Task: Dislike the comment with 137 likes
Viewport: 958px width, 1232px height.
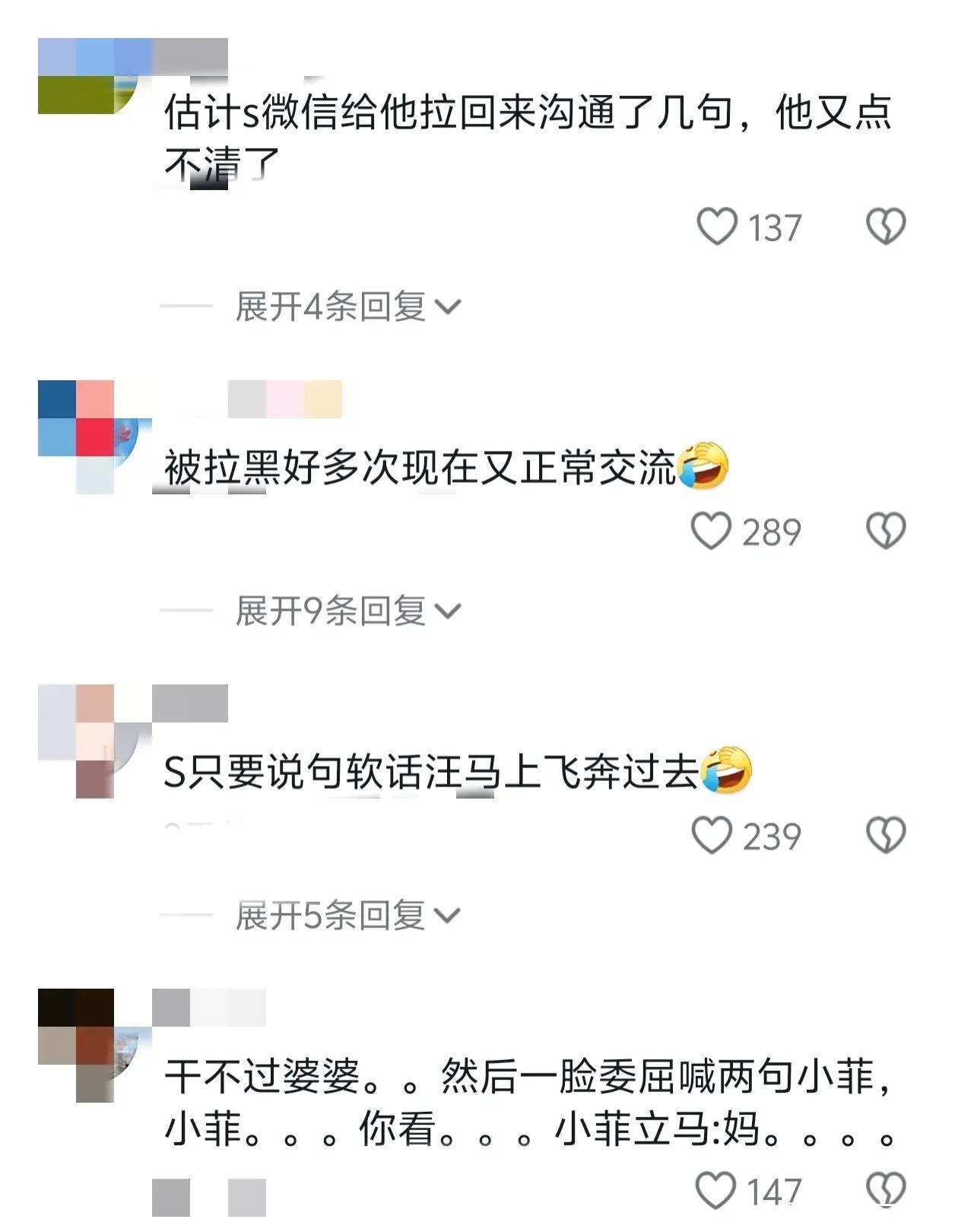Action: (886, 227)
